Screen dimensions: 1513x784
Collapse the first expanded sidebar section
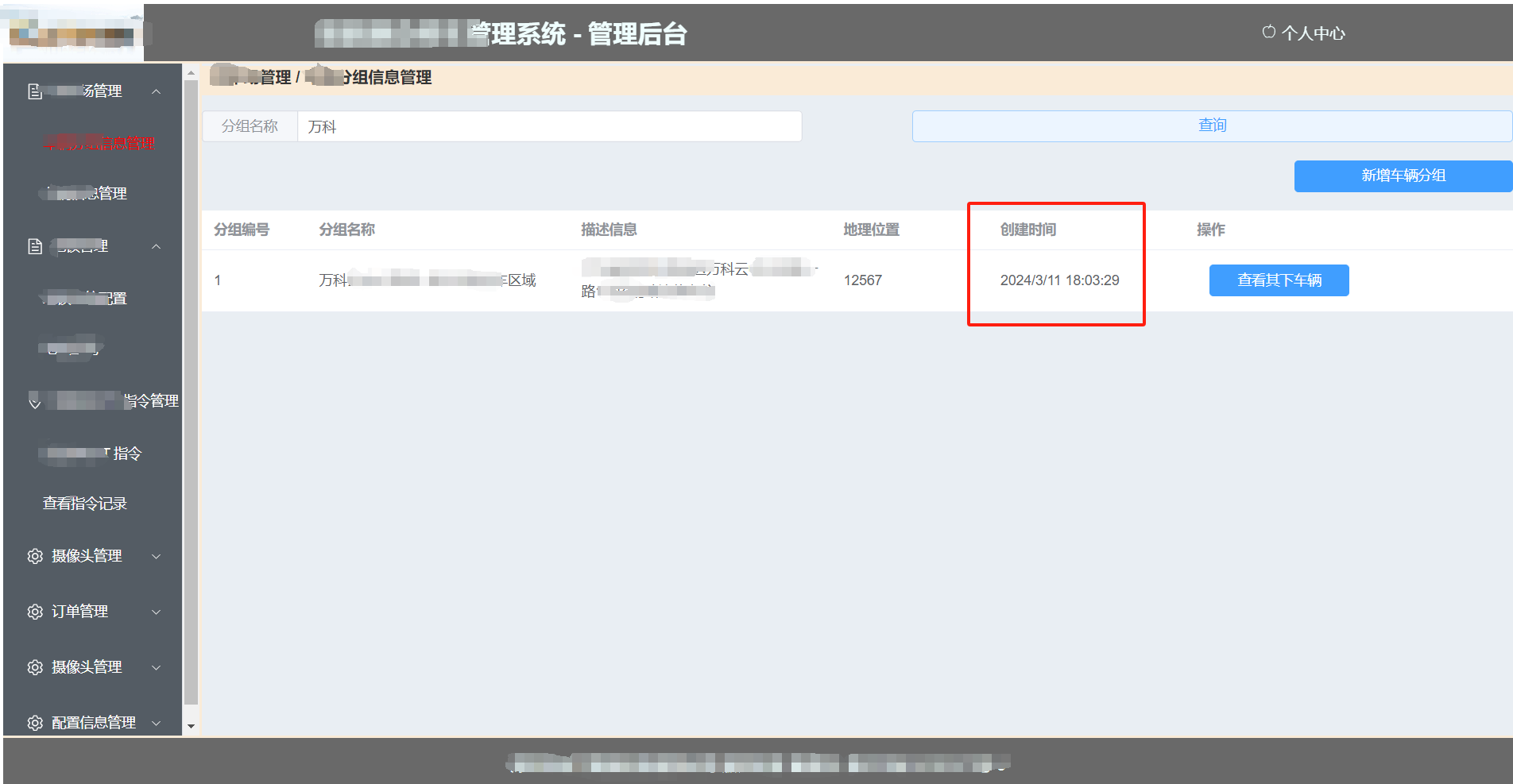click(x=156, y=90)
